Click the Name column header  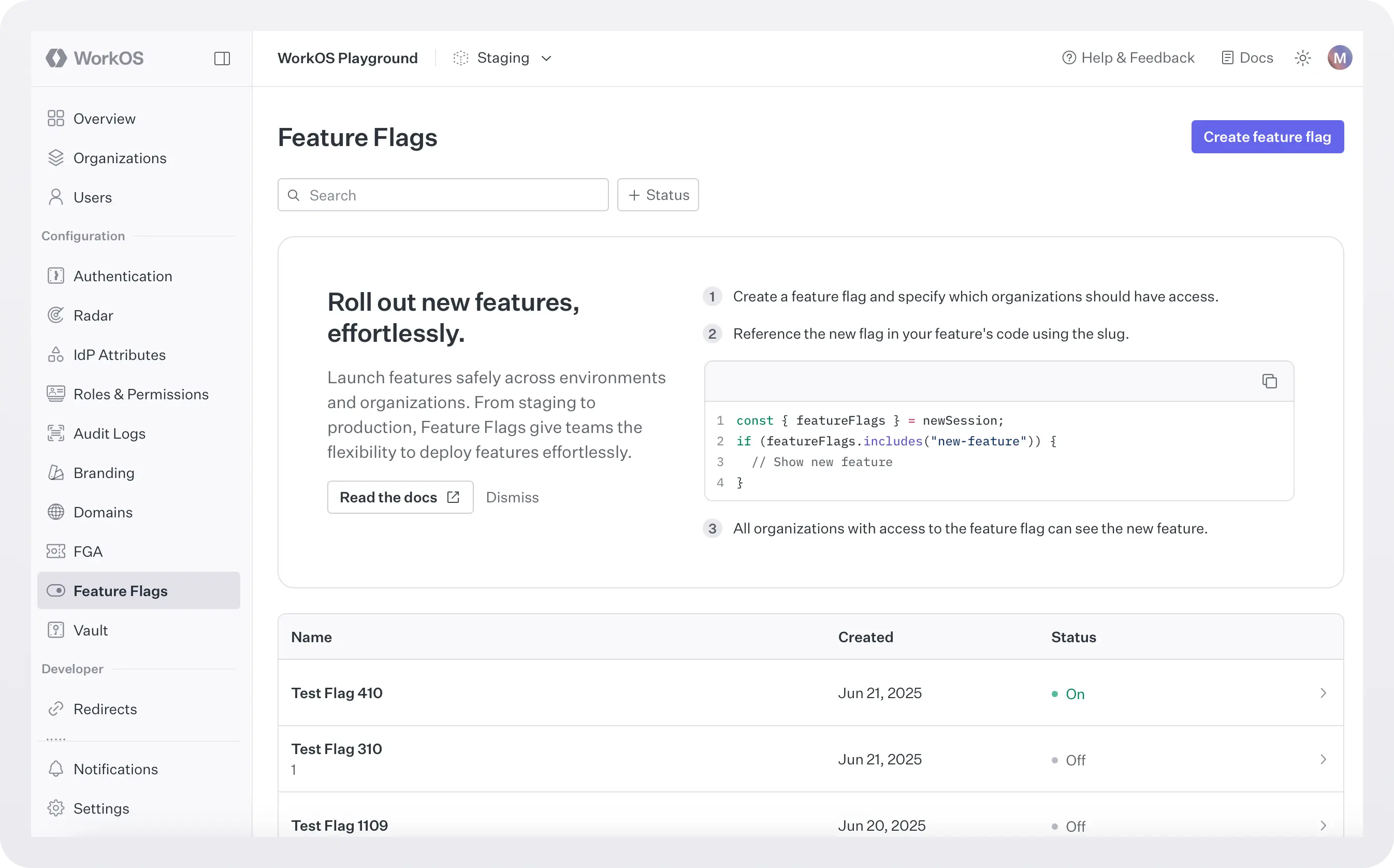[x=311, y=636]
